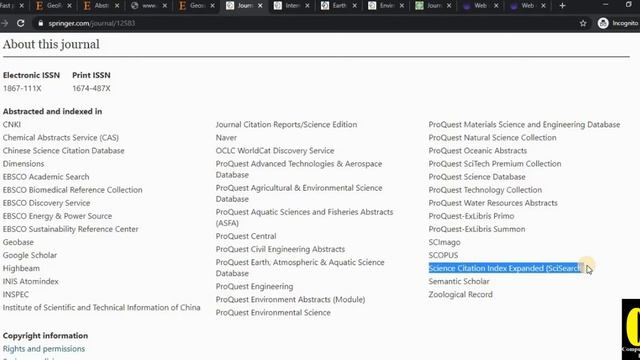Click the About this journal heading

51,44
